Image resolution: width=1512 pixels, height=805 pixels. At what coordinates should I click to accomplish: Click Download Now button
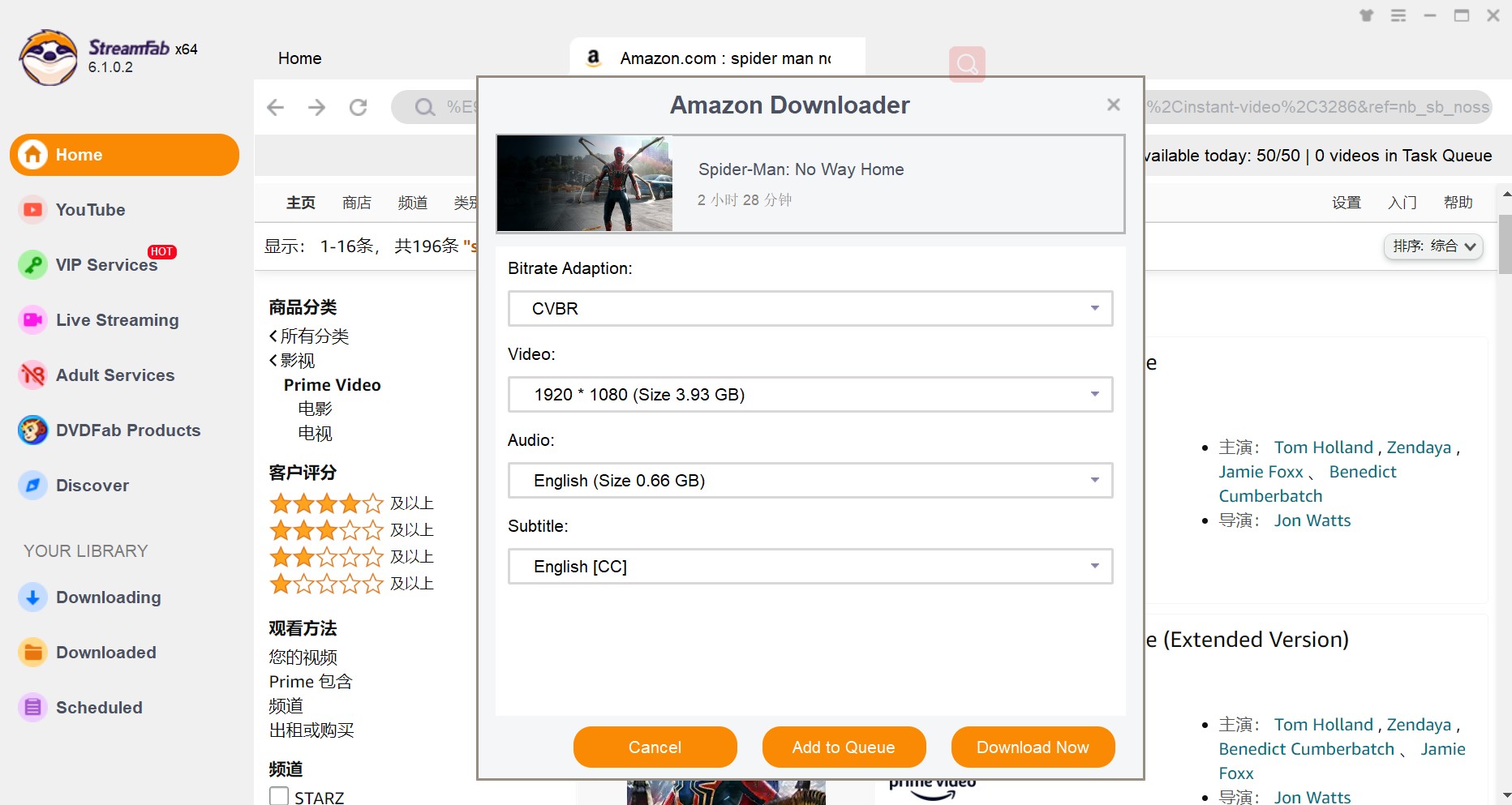pos(1033,747)
